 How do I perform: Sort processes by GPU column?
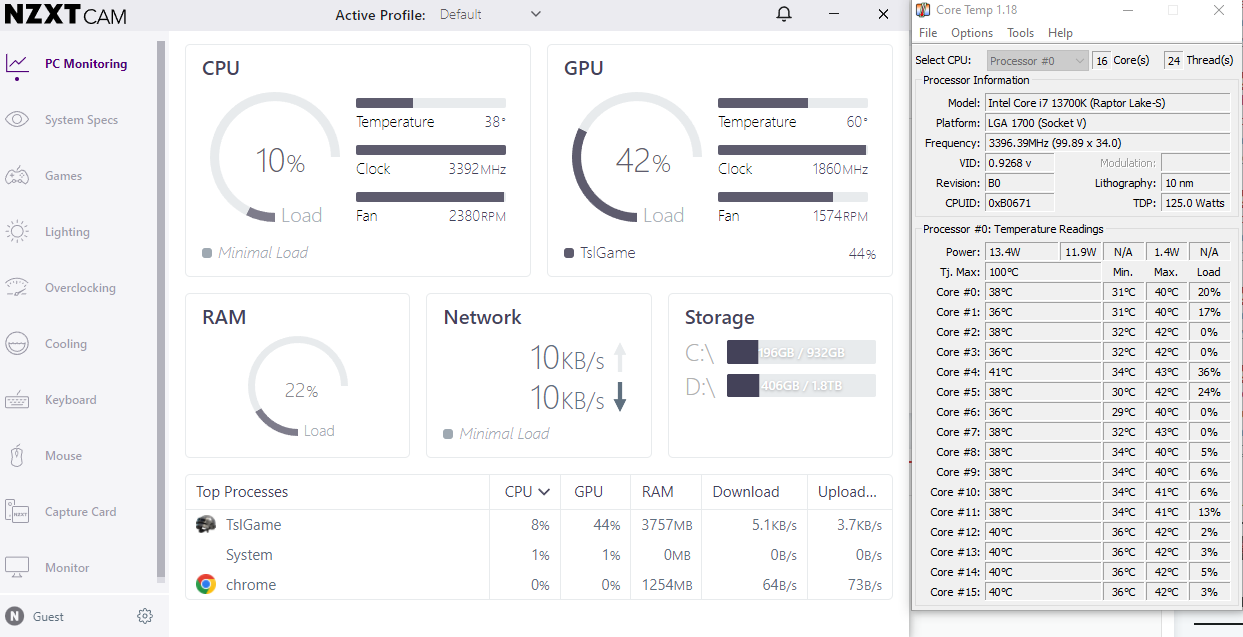[x=589, y=492]
